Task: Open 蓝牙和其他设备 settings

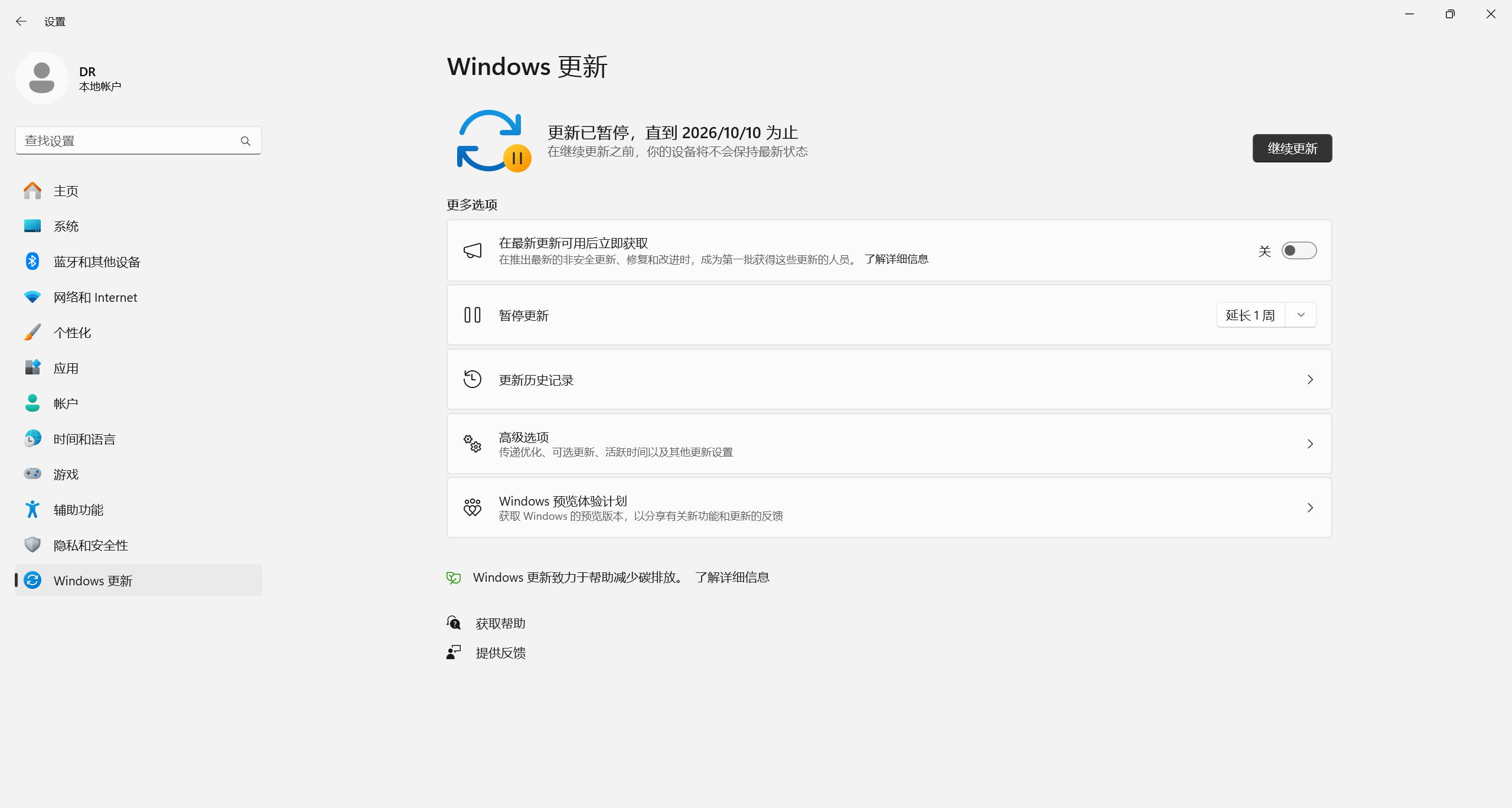Action: [x=138, y=262]
